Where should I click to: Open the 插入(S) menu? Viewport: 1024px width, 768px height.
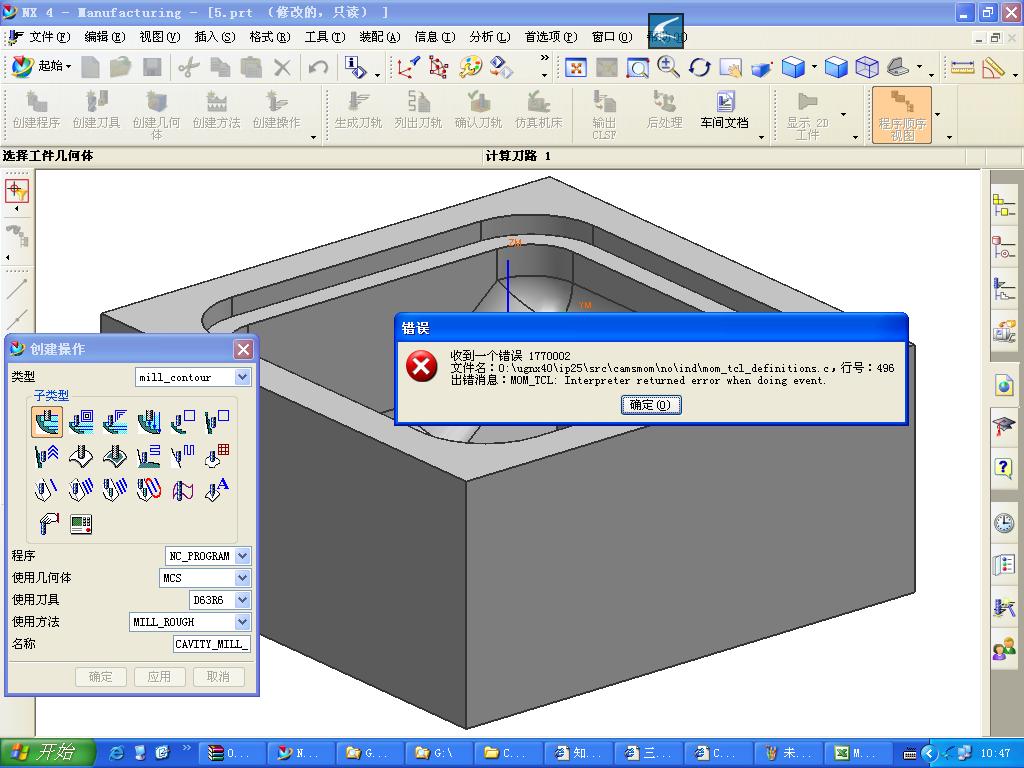tap(215, 37)
